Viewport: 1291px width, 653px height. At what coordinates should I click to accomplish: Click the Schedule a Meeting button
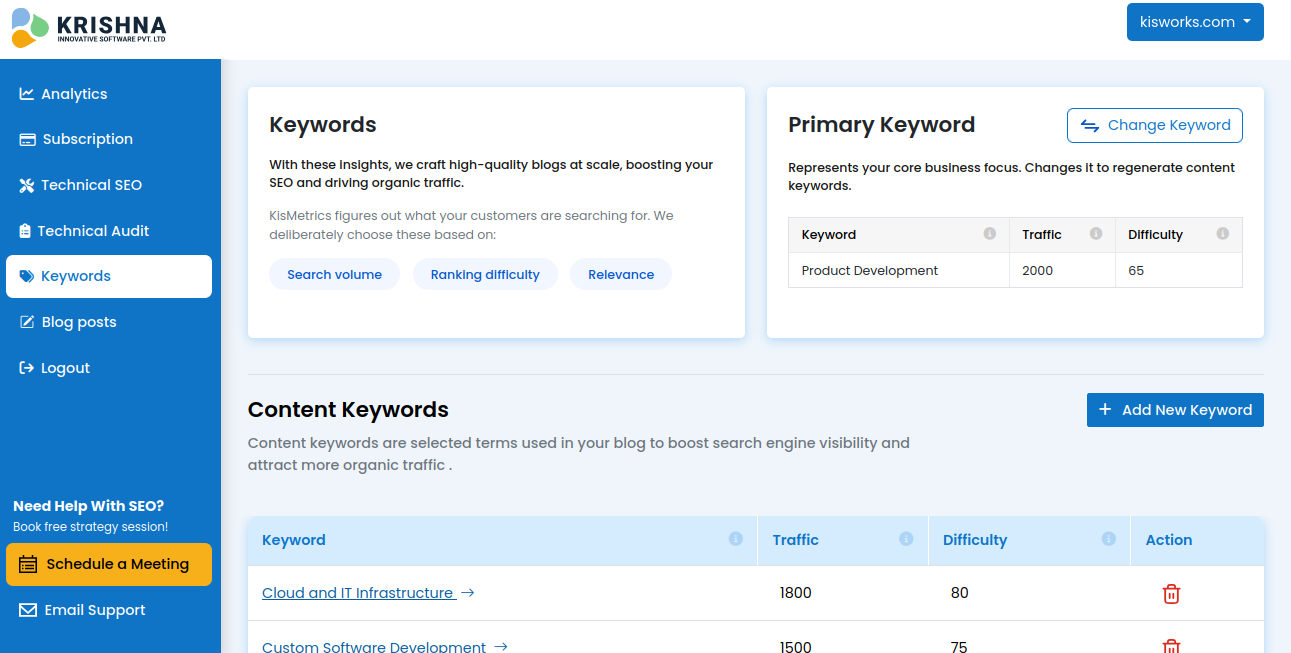(x=109, y=564)
